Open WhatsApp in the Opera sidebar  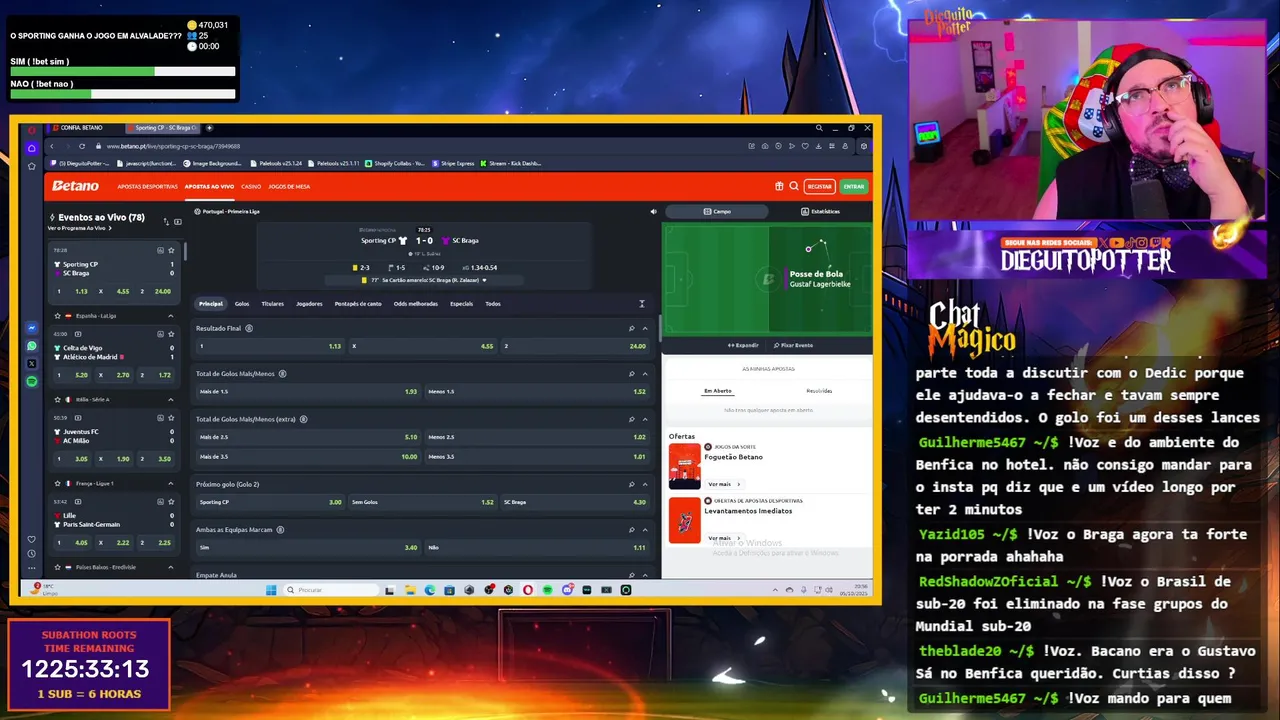(32, 346)
